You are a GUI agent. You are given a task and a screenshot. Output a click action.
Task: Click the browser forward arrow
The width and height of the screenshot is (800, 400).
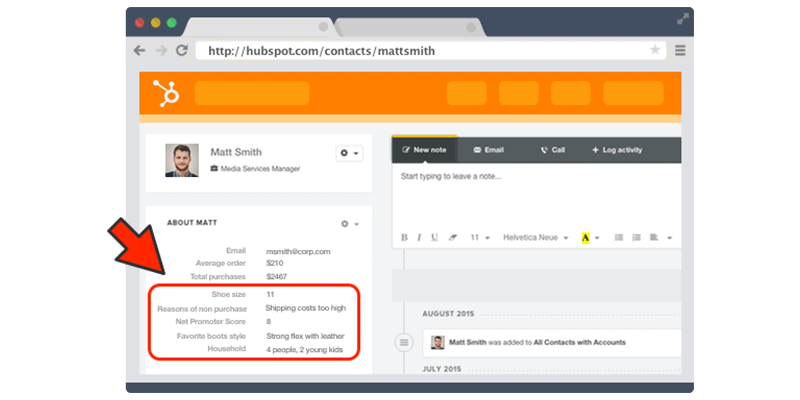(x=161, y=51)
